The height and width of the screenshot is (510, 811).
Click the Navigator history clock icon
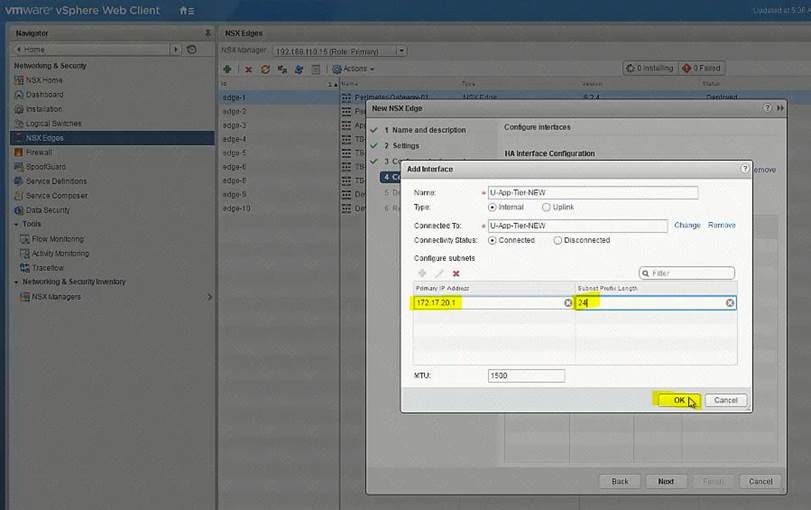pyautogui.click(x=191, y=49)
